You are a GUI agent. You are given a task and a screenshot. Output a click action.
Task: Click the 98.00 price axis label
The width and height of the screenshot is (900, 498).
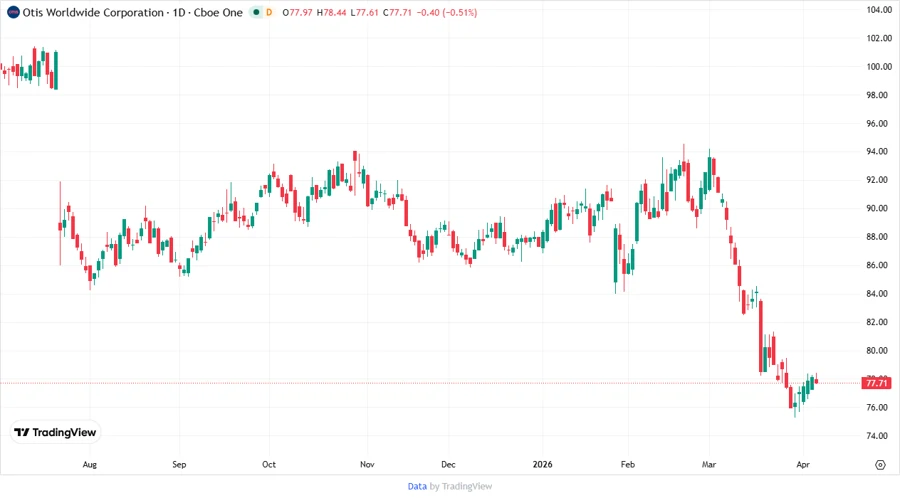point(879,95)
